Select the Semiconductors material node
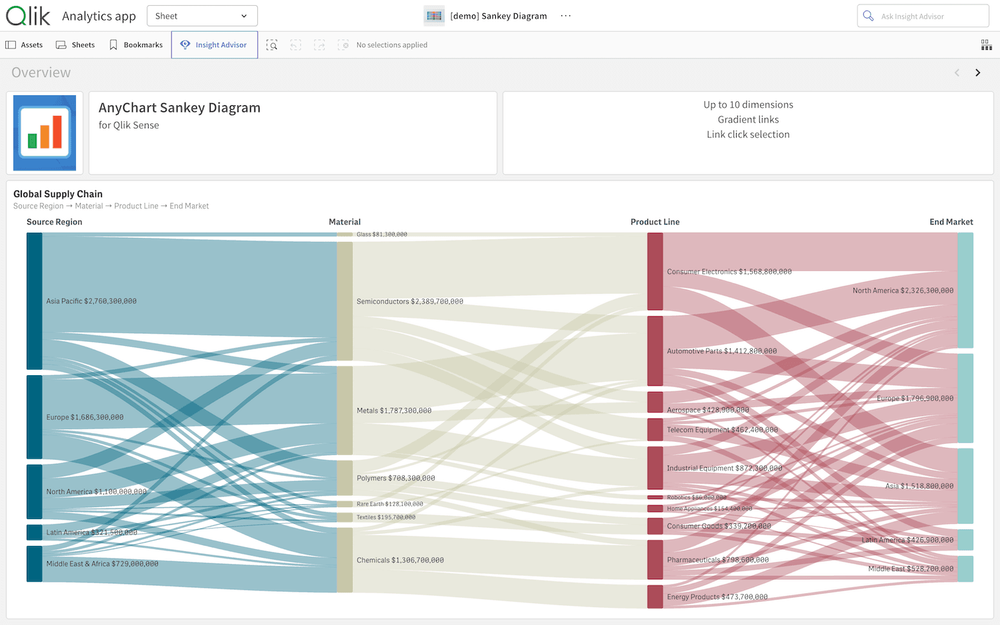The height and width of the screenshot is (625, 1000). click(x=345, y=301)
